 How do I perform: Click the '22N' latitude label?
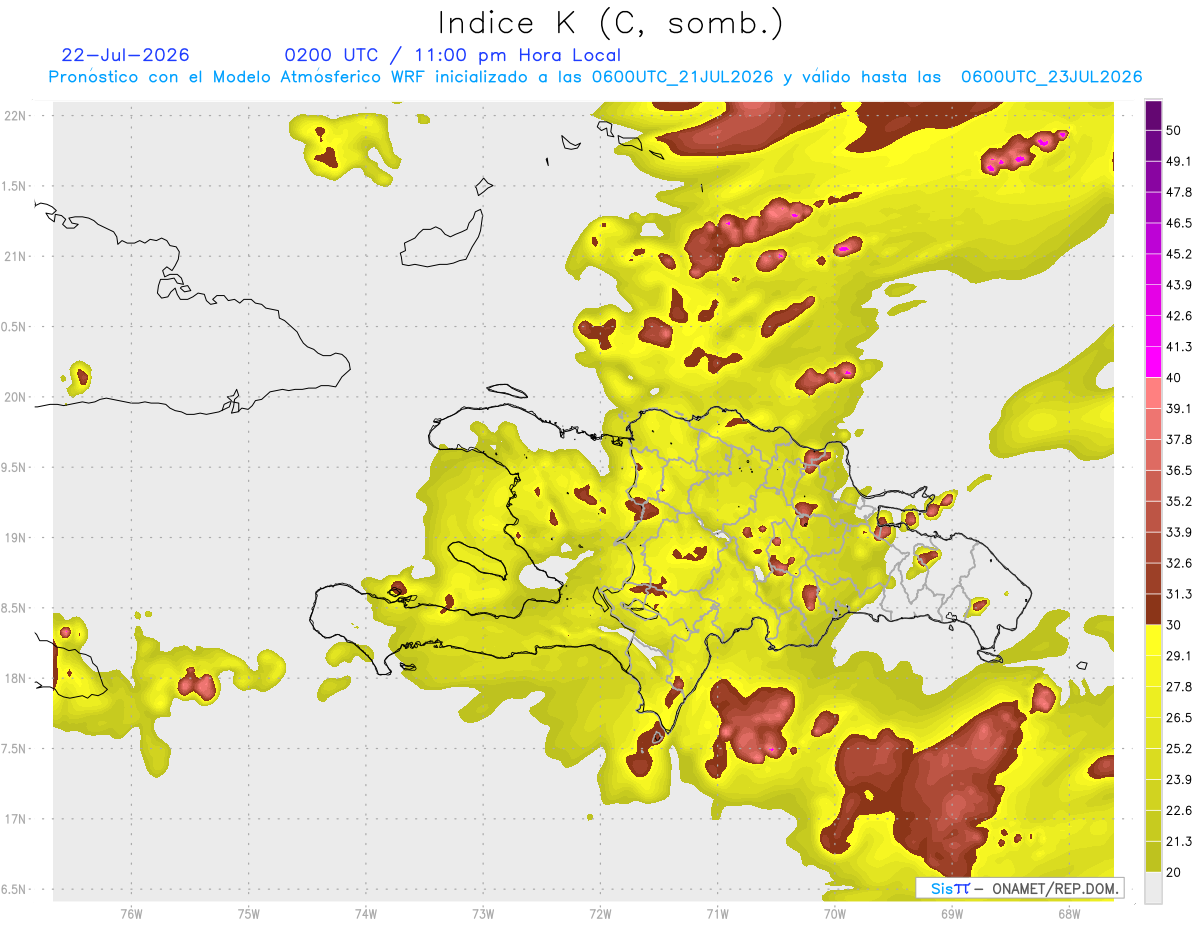(15, 115)
